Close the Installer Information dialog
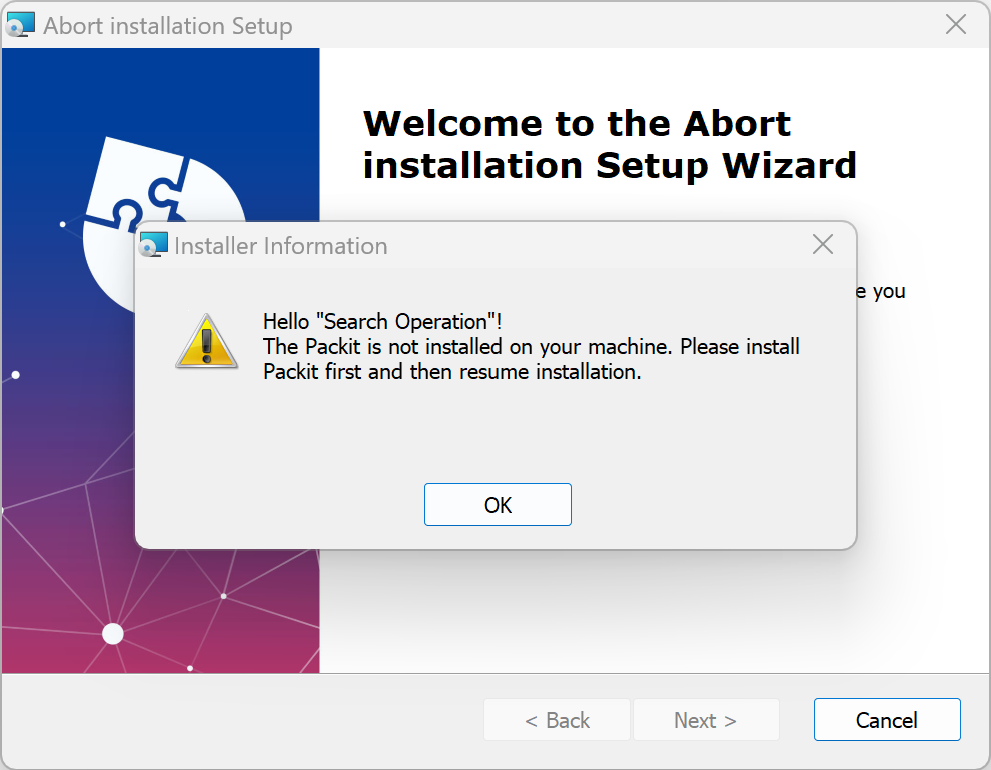 822,244
